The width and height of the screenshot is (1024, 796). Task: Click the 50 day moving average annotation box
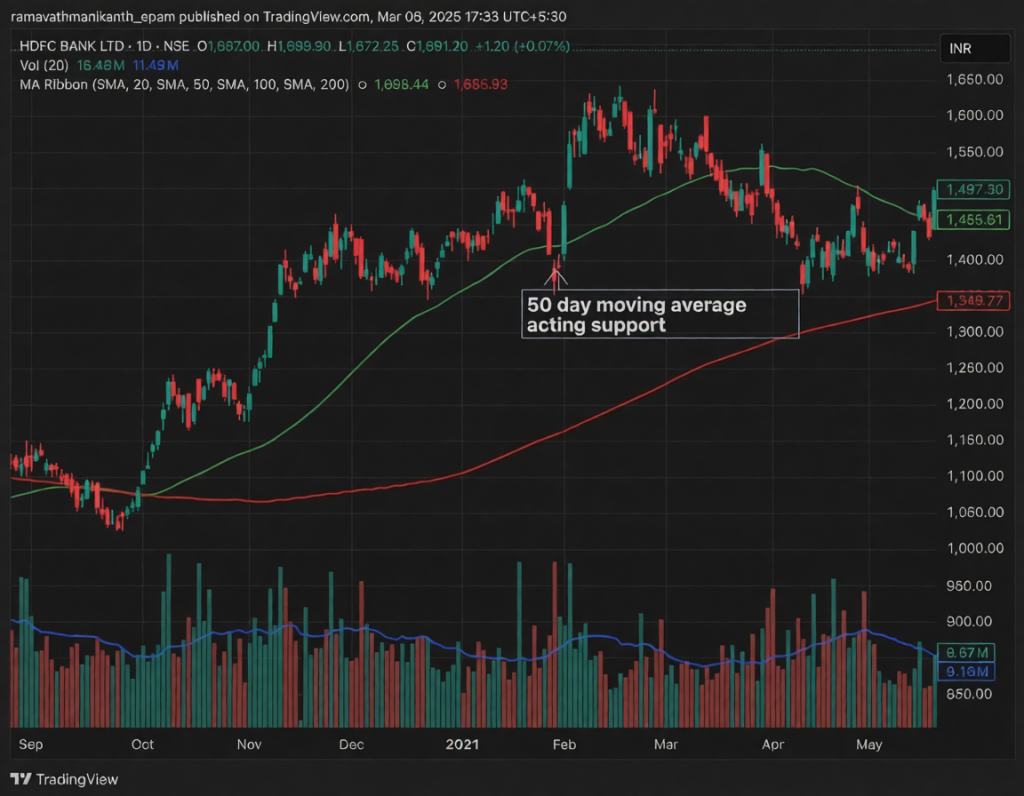click(660, 314)
